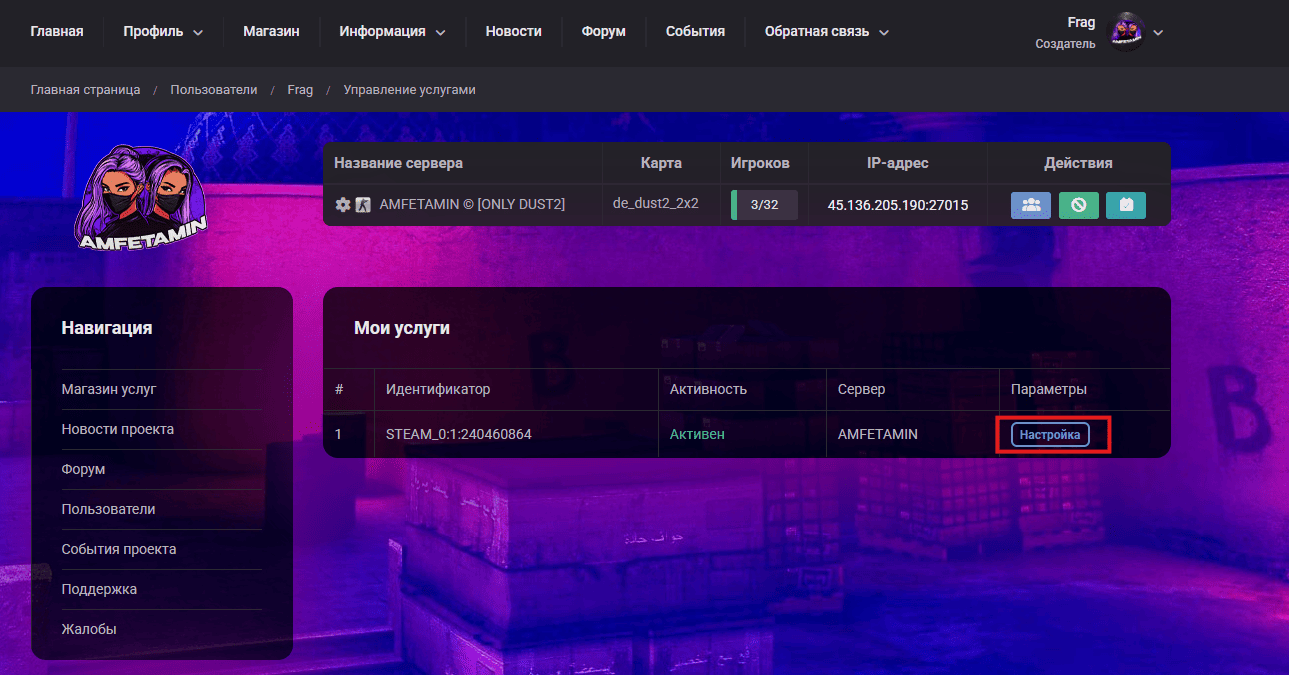Open Магазин услуг in the navigation sidebar

tap(109, 389)
